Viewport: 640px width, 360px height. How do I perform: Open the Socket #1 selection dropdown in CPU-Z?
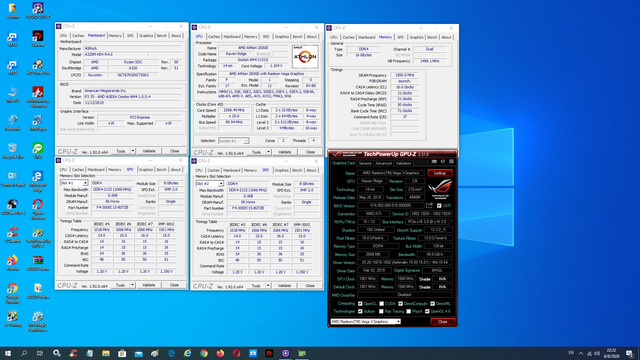(233, 141)
